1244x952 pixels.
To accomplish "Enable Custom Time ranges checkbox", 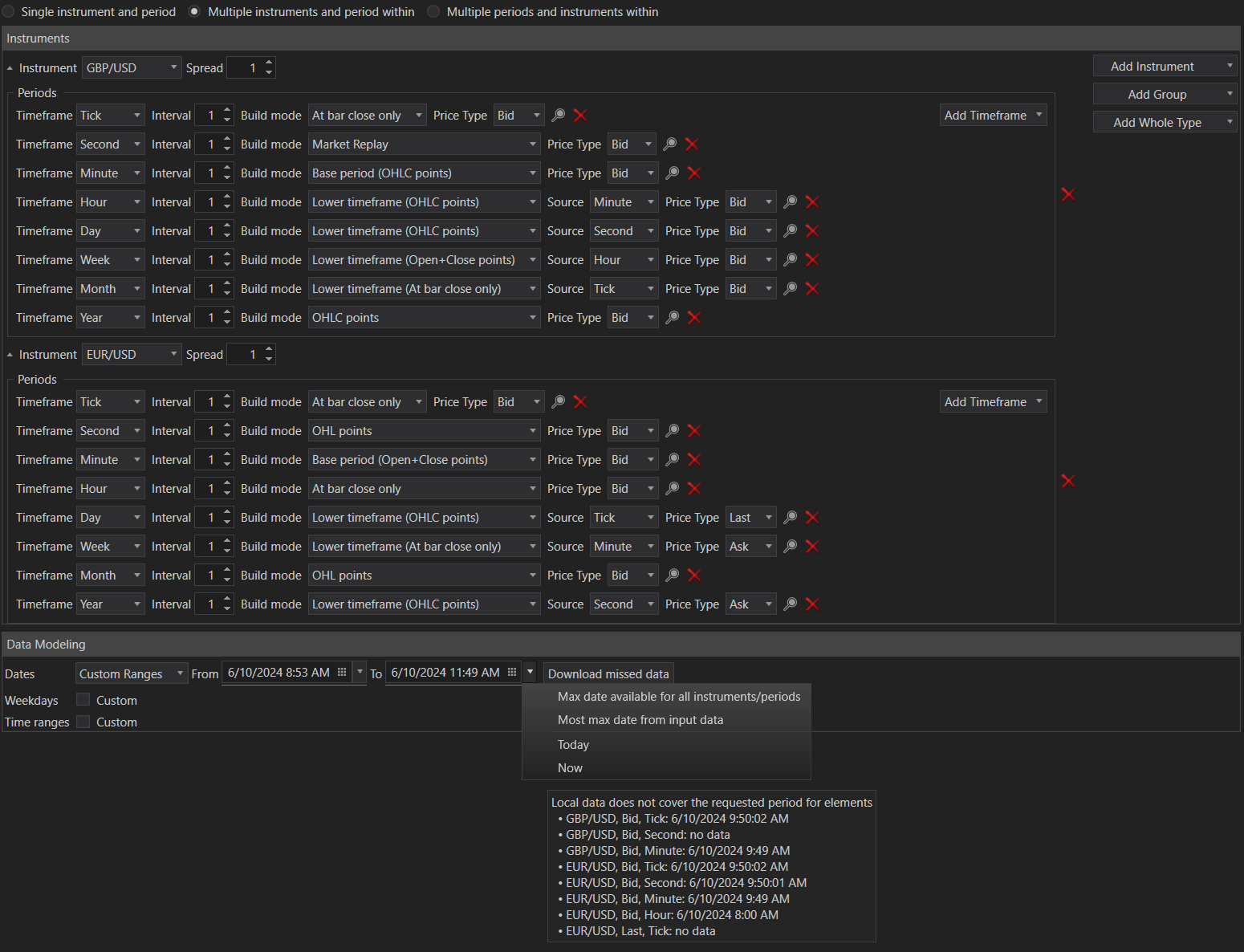I will [x=83, y=722].
